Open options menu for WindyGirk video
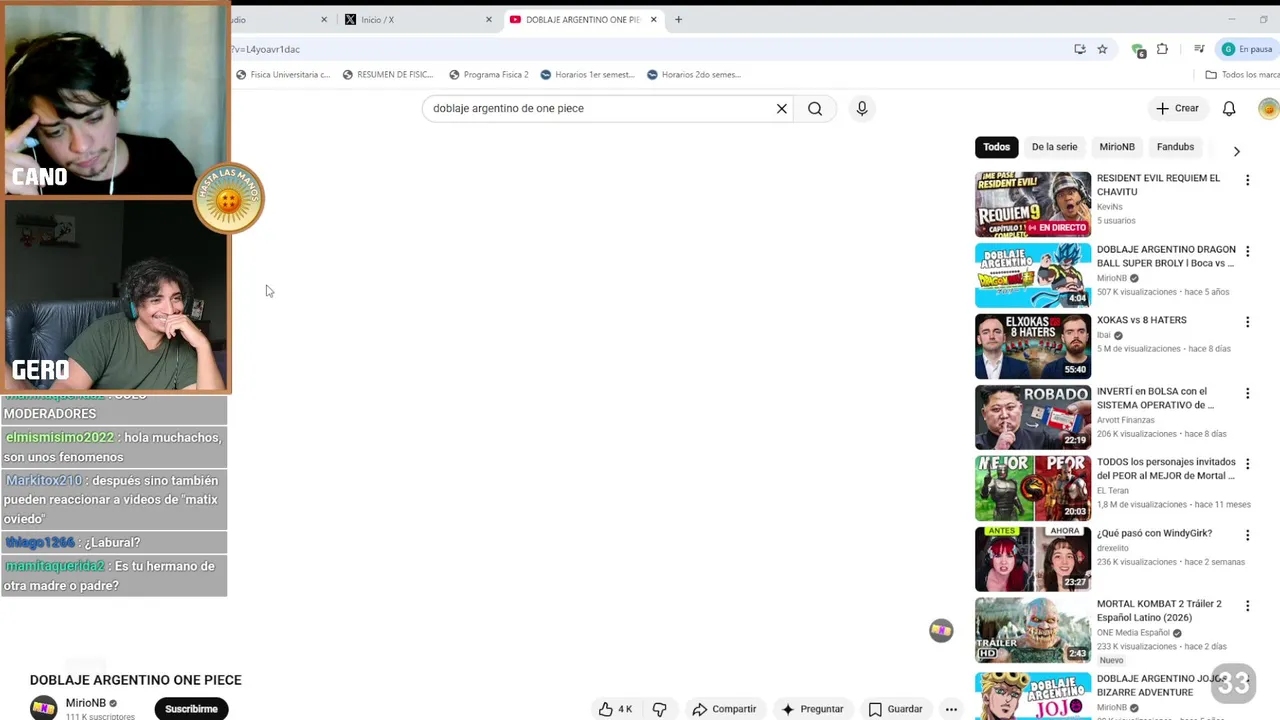 coord(1247,535)
